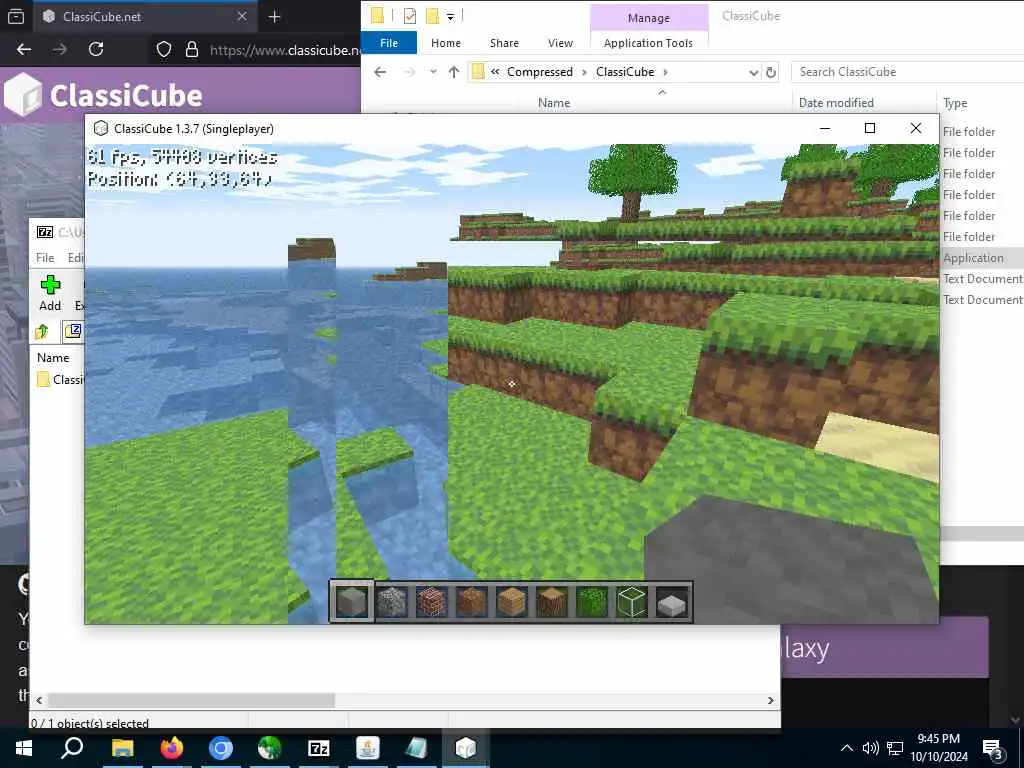Click the green Add button in 7-Zip
Viewport: 1024px width, 768px height.
click(x=50, y=293)
